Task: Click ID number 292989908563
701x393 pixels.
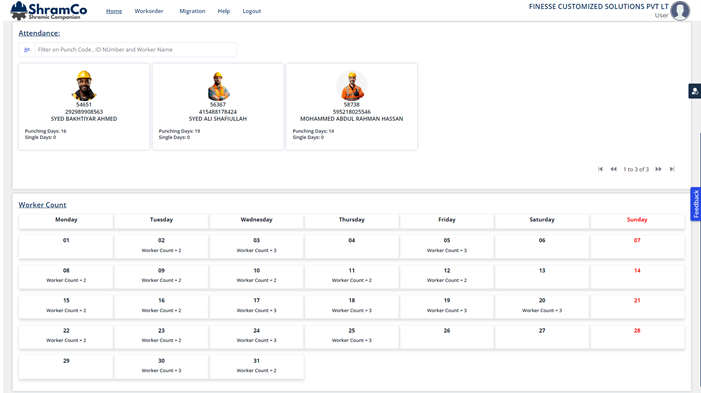Action: point(84,112)
